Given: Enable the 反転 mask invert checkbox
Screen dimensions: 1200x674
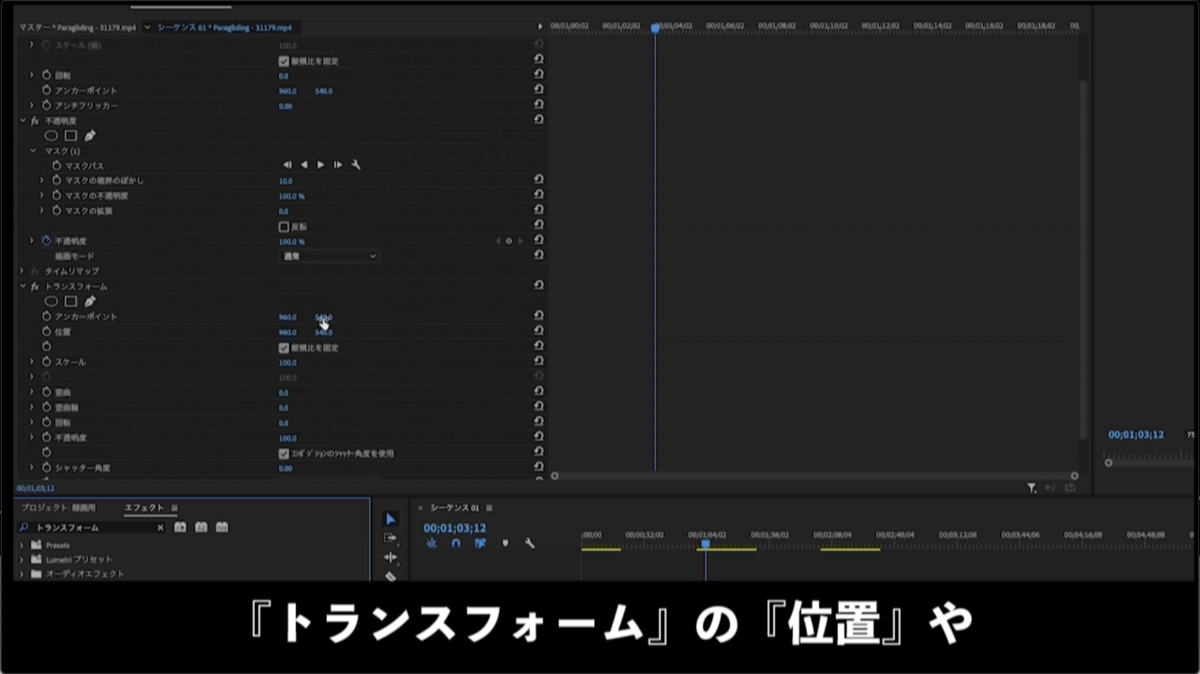Looking at the screenshot, I should (x=282, y=225).
